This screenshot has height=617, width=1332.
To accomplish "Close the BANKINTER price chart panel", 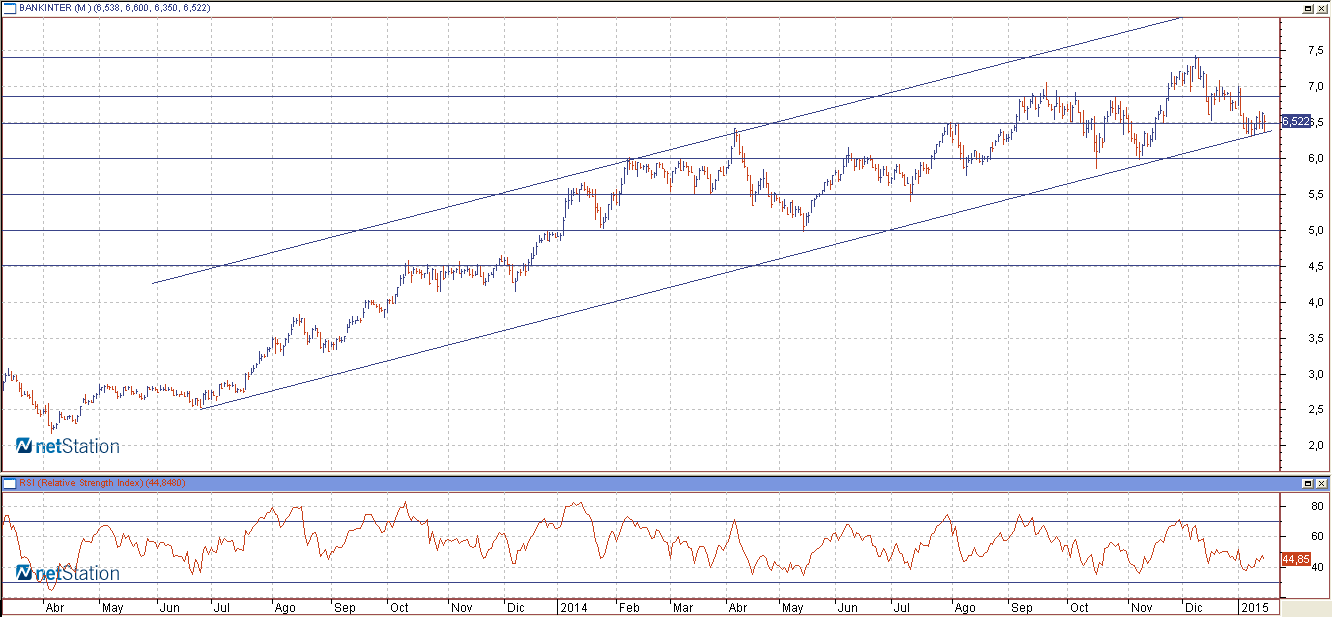I will coord(1321,7).
